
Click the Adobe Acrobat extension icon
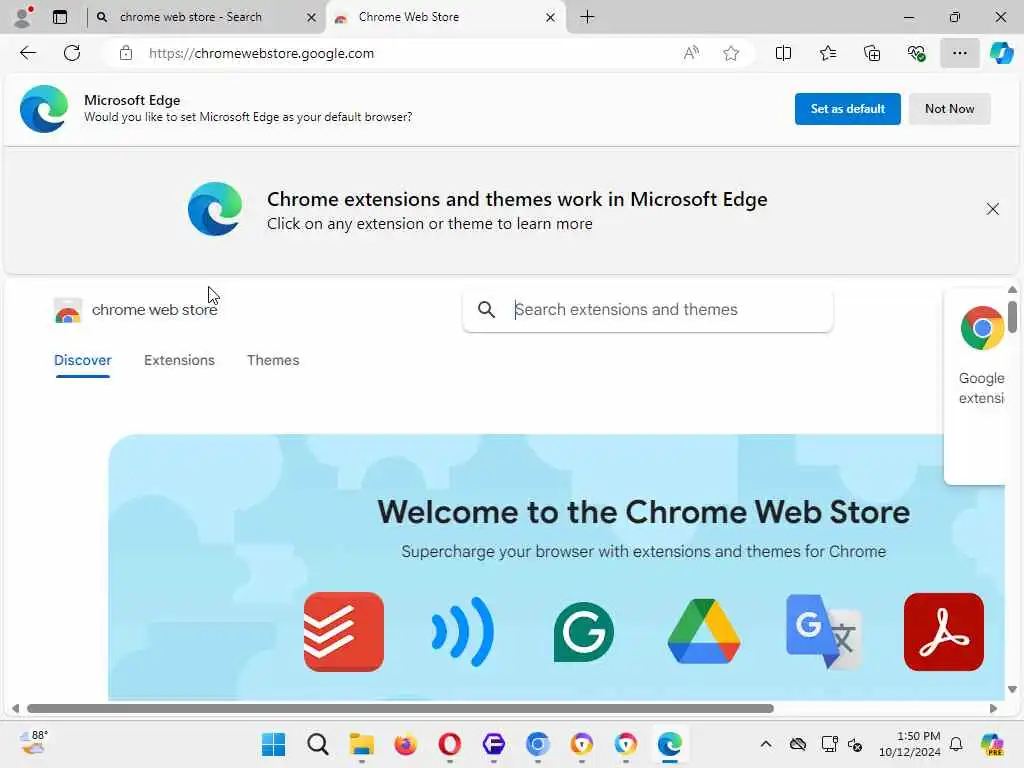(944, 632)
